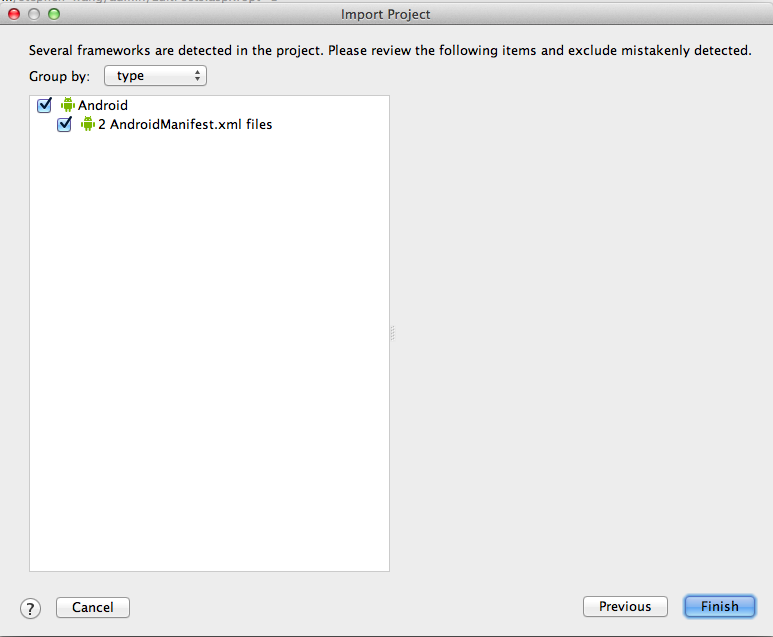Click the yellow minimize window button
This screenshot has width=773, height=637.
(x=34, y=15)
